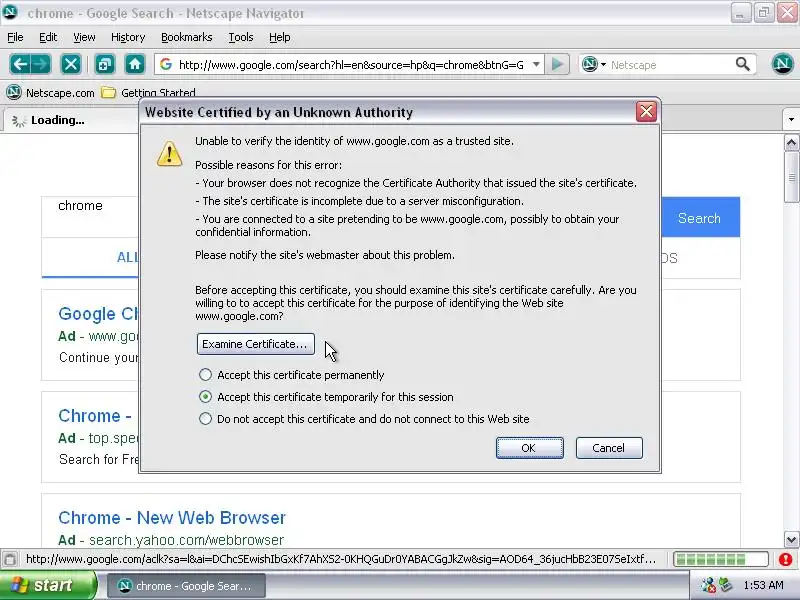Open the address bar history dropdown

(x=536, y=65)
